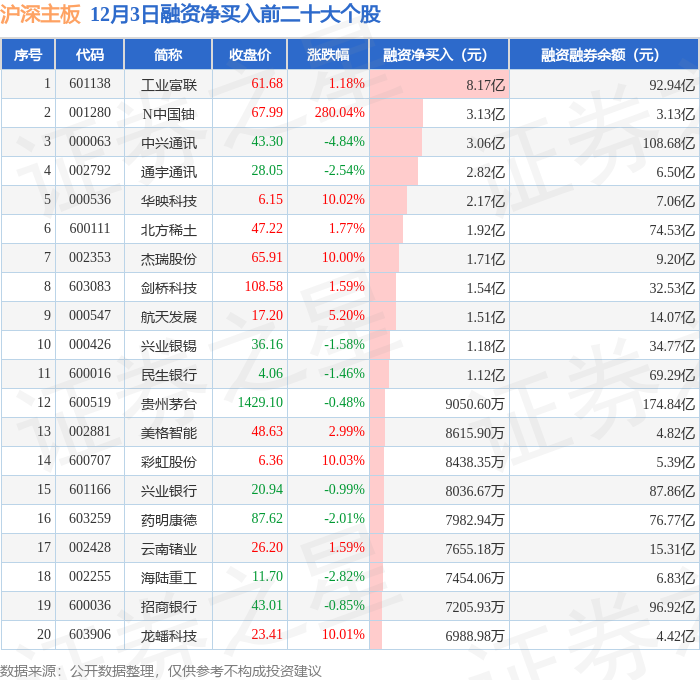Click net buy value 8615.90万
The image size is (700, 680).
[475, 433]
